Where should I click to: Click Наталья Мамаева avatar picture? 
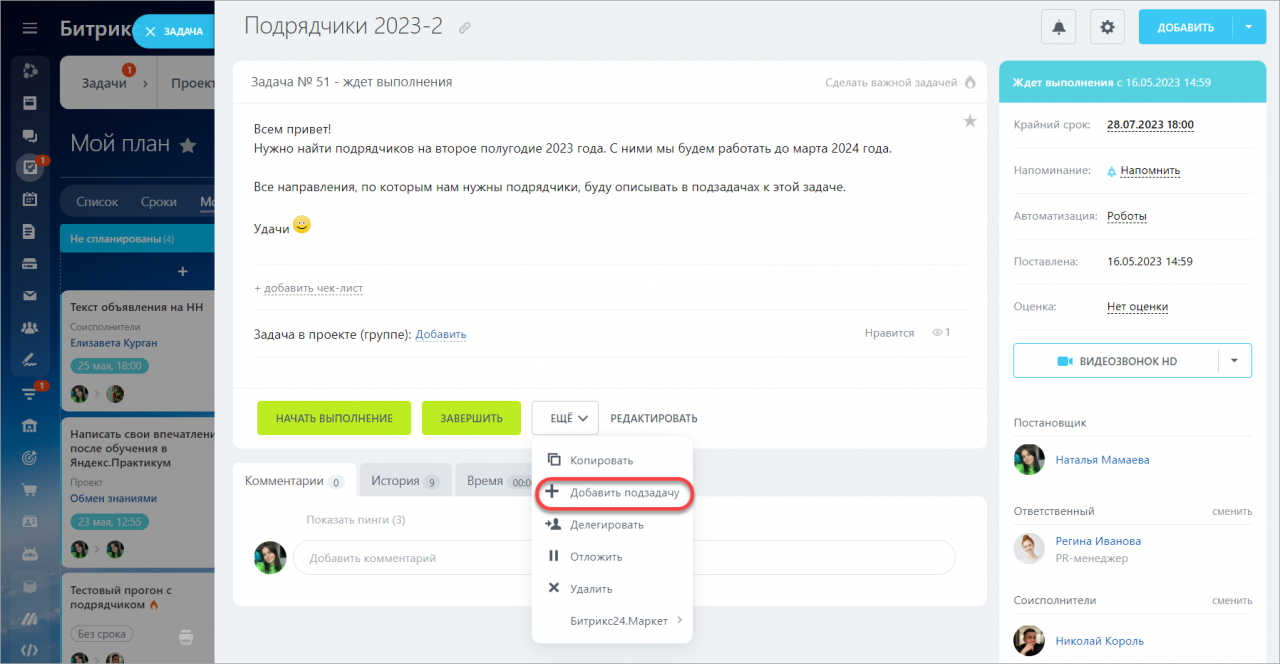[1029, 460]
